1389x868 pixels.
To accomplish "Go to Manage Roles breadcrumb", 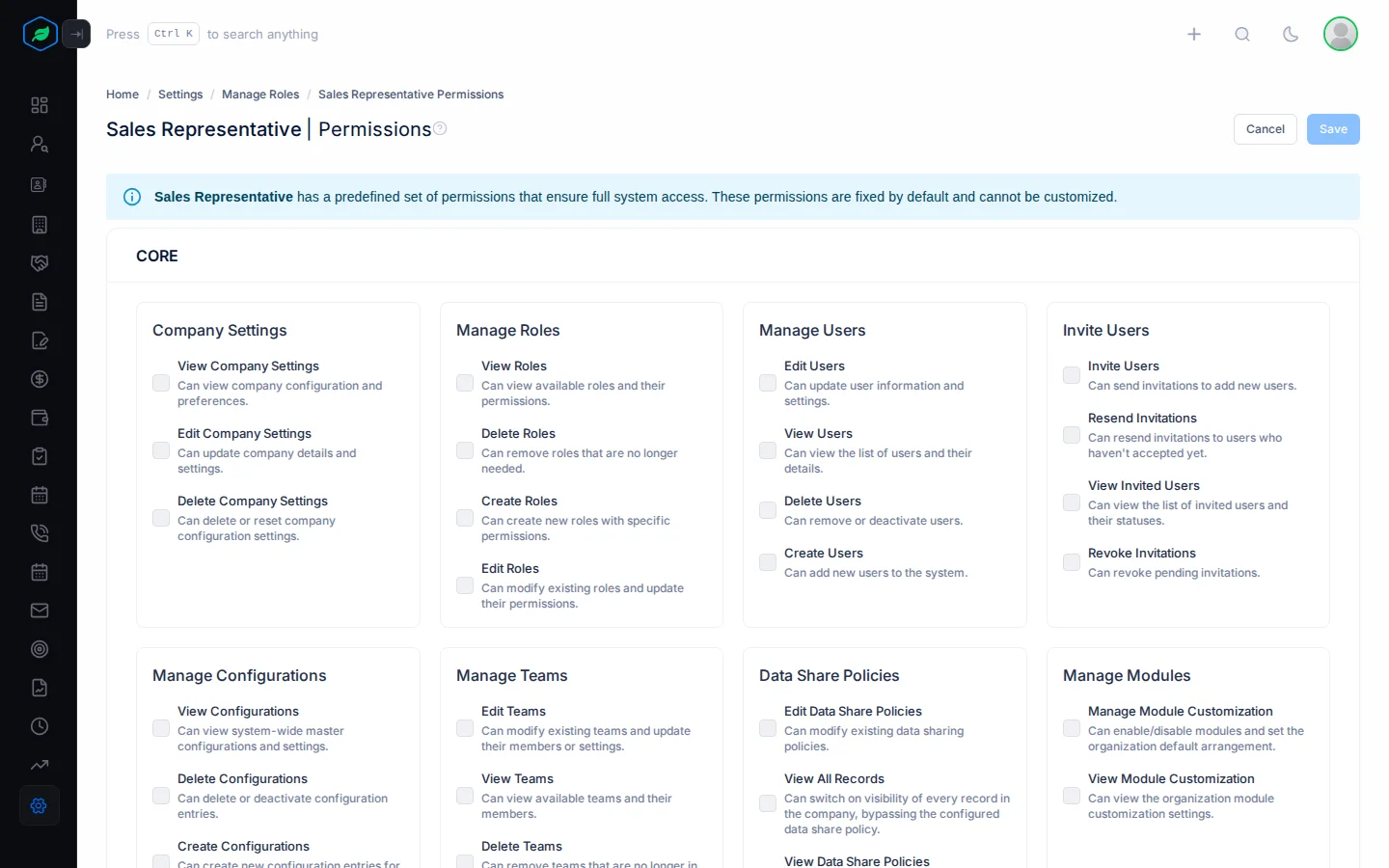I will tap(260, 95).
